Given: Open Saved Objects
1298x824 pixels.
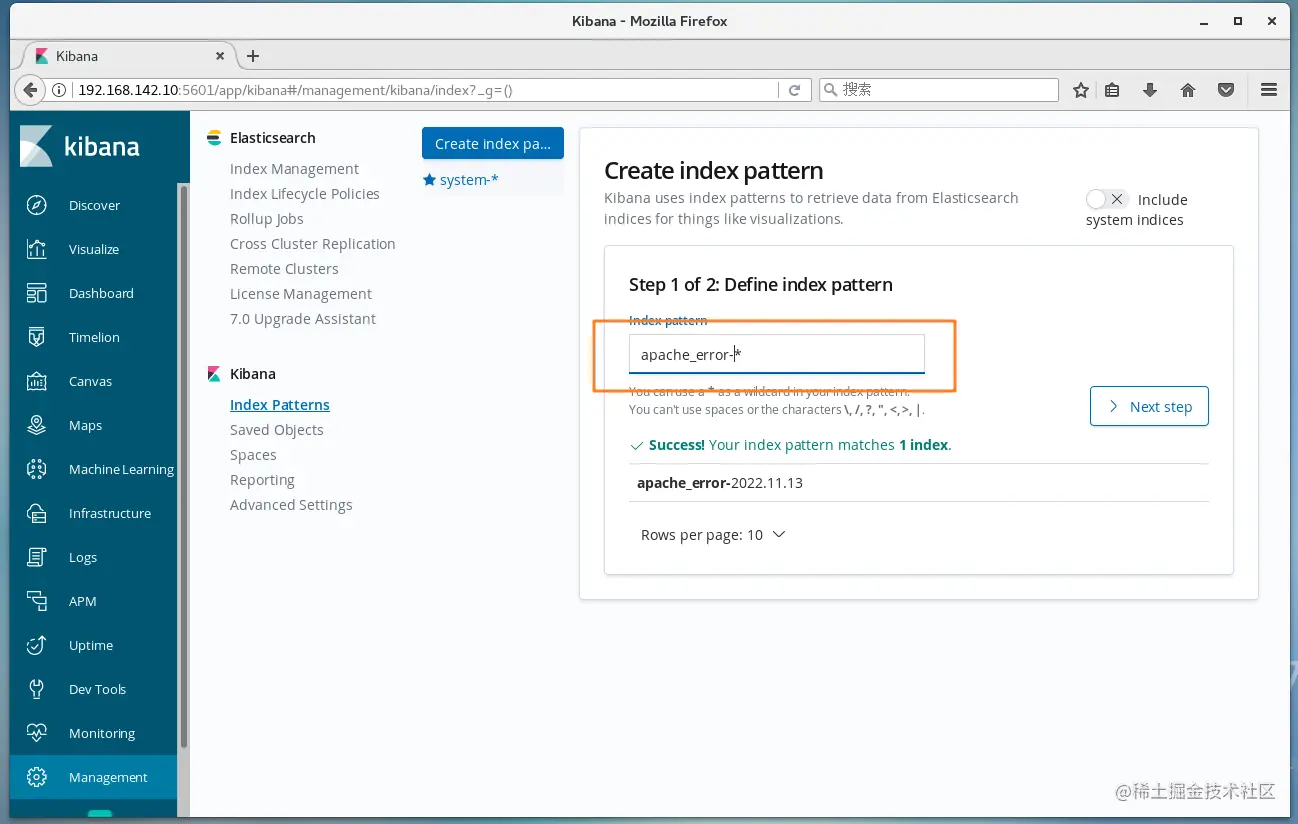Looking at the screenshot, I should click(x=277, y=430).
